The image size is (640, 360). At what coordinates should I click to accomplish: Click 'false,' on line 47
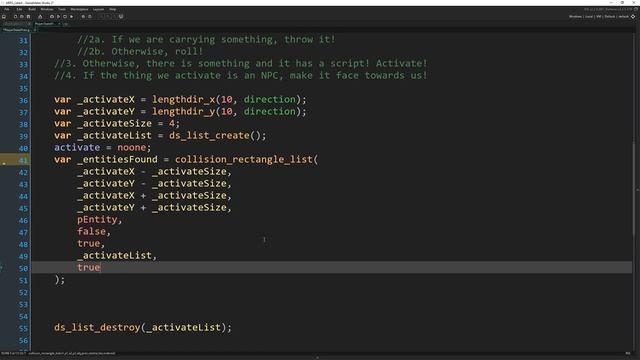[94, 231]
